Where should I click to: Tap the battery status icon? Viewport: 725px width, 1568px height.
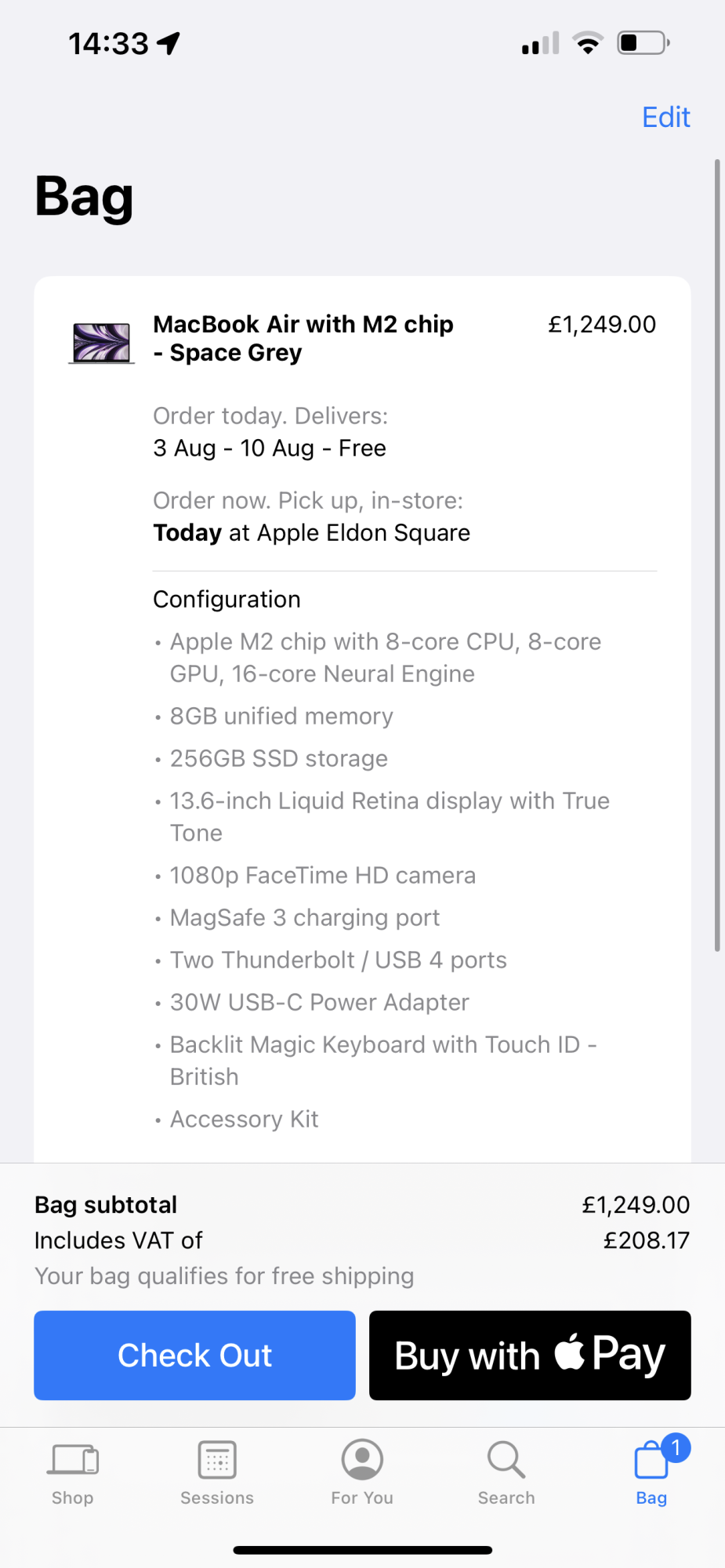click(x=643, y=42)
